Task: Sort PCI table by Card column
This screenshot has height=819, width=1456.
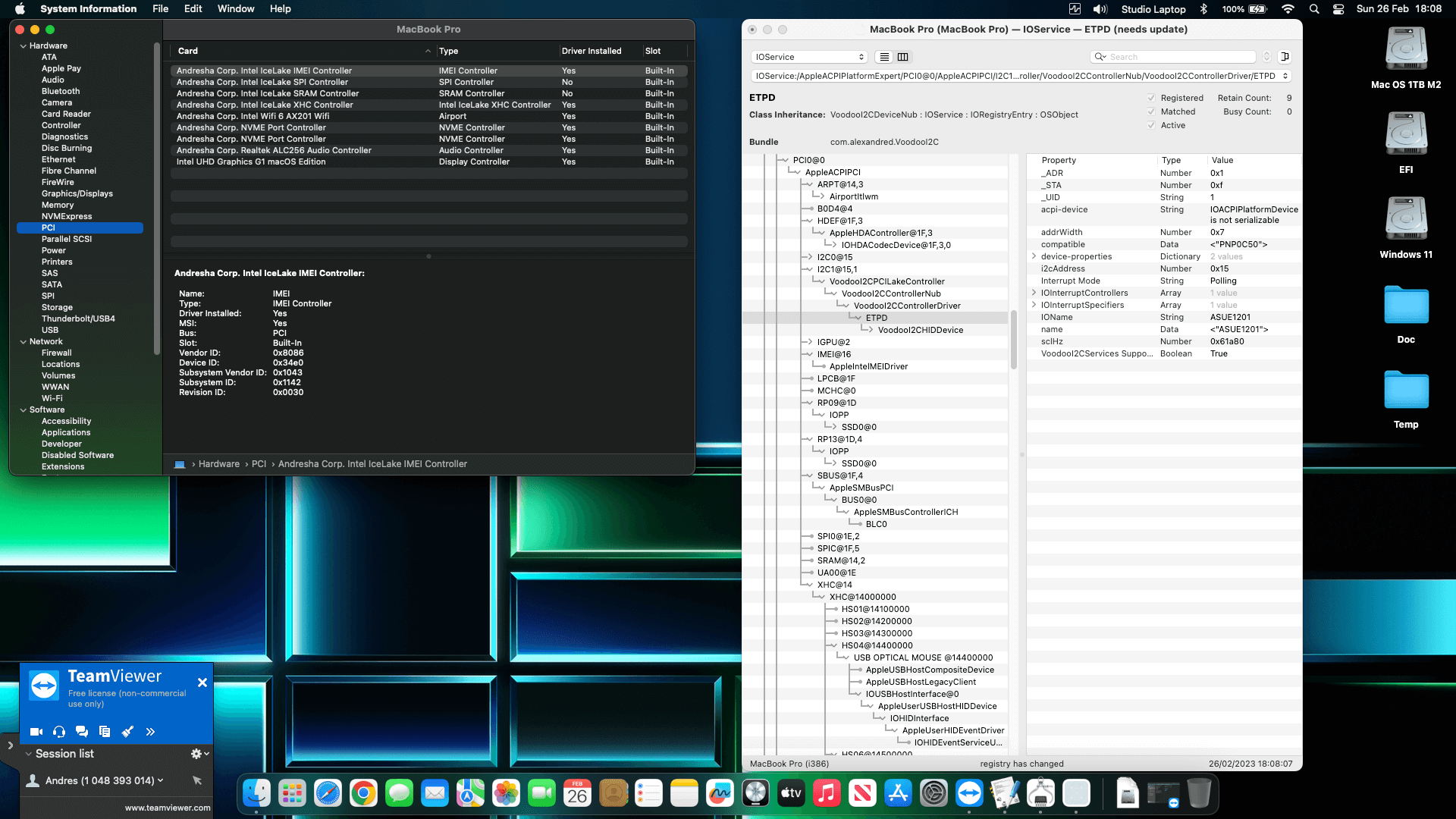Action: (303, 51)
